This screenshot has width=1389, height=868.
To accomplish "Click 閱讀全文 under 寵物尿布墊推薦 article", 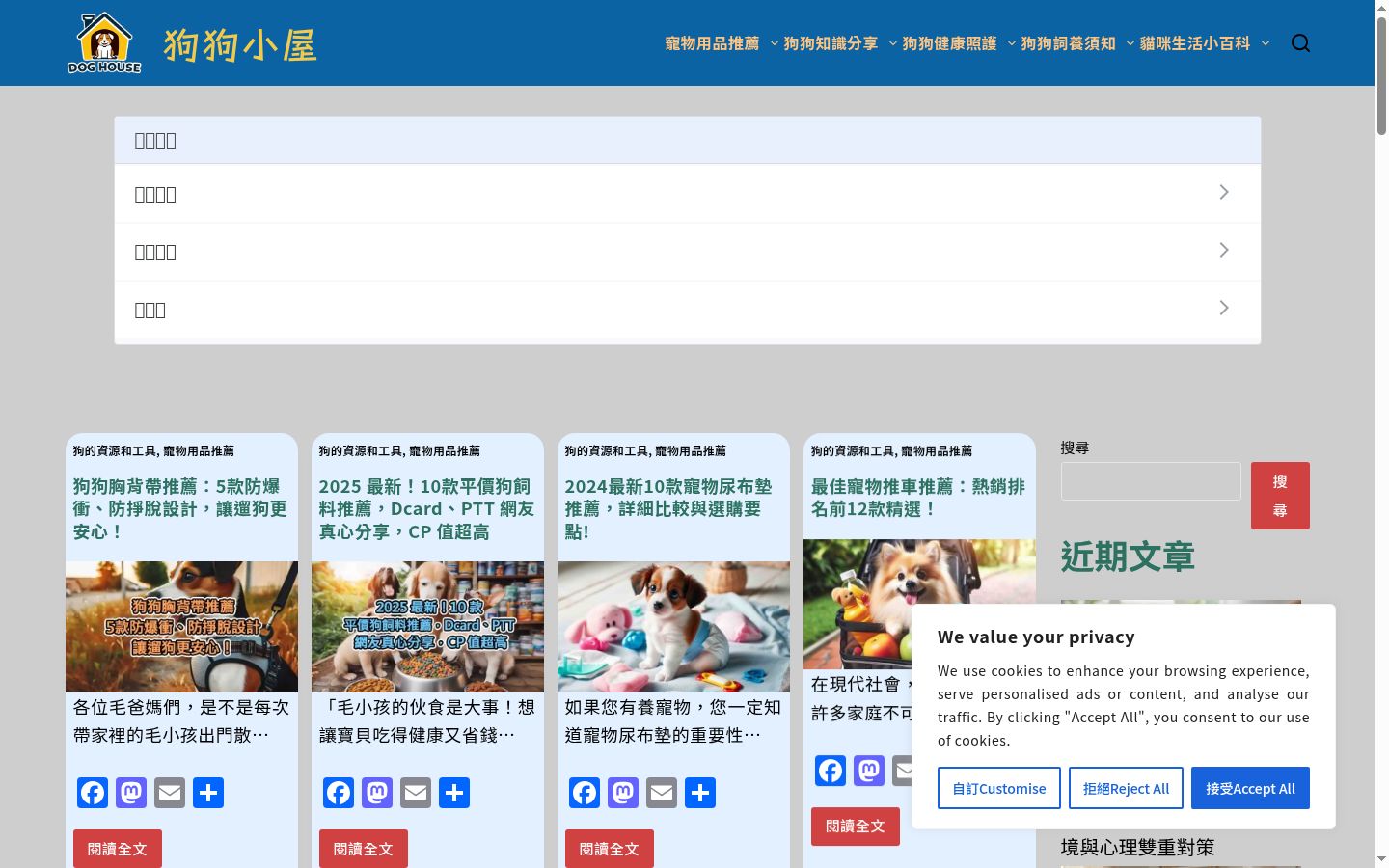I will tap(610, 849).
